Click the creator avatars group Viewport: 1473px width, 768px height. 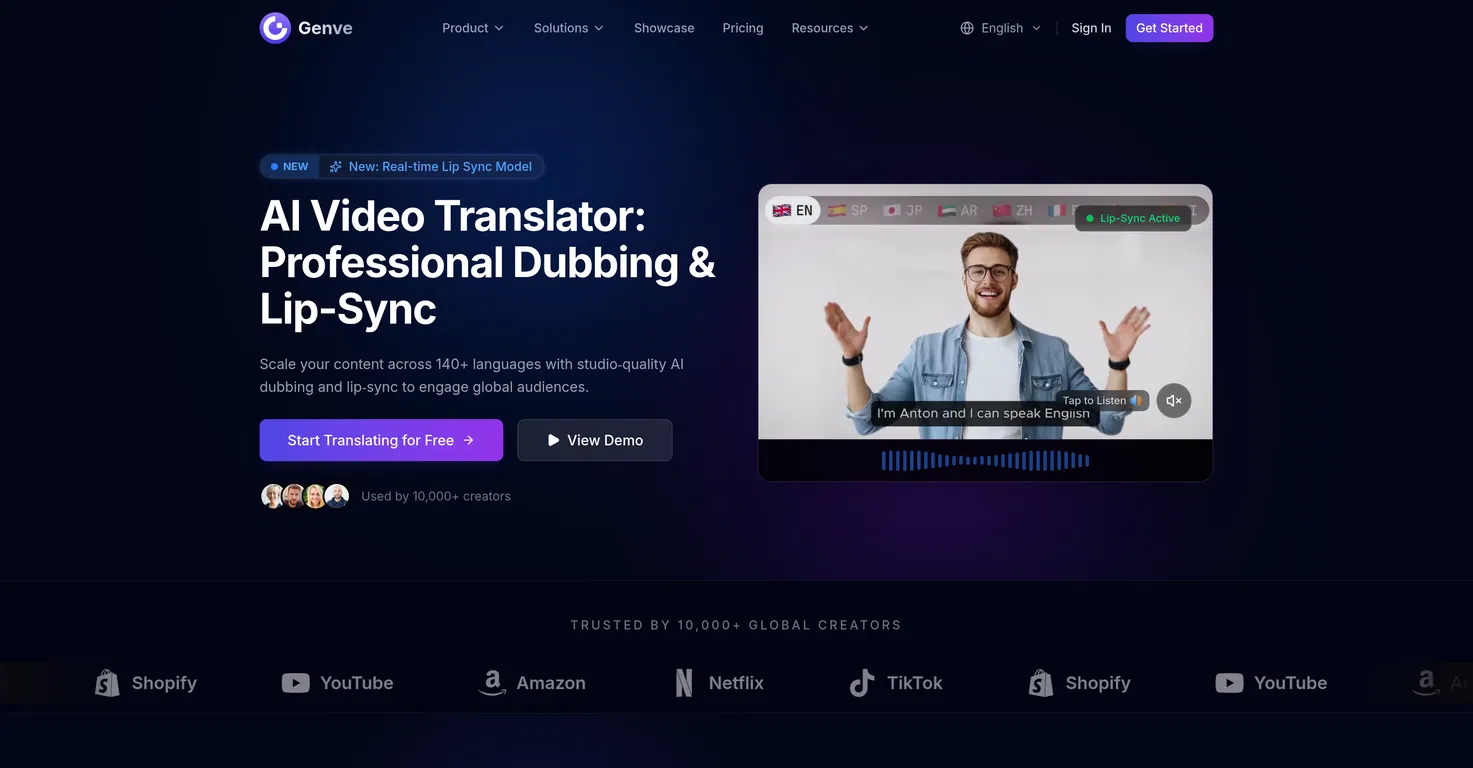(305, 496)
